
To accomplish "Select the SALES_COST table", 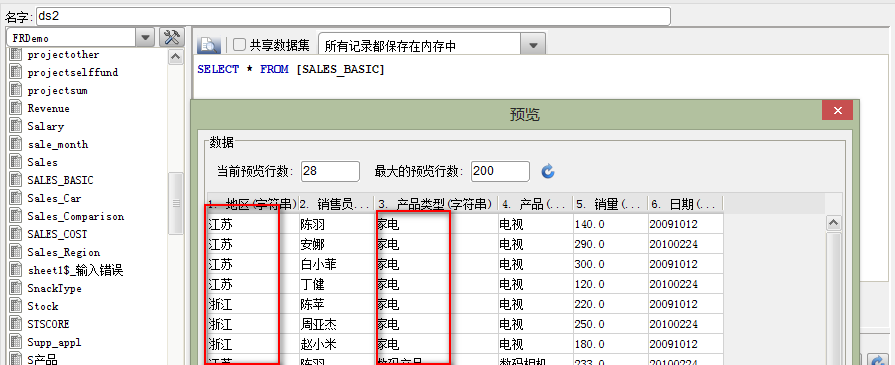I will pyautogui.click(x=57, y=234).
